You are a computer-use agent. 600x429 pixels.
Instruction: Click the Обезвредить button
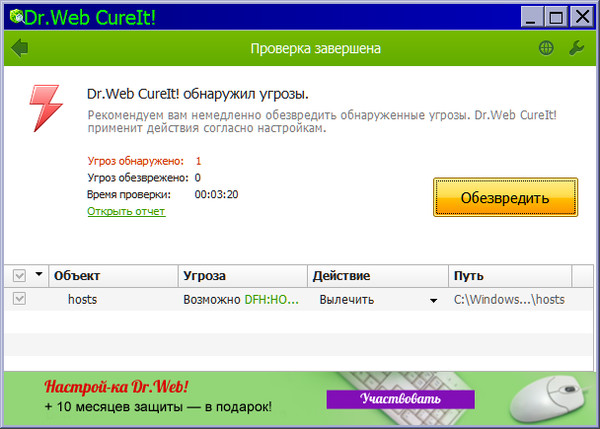(505, 197)
